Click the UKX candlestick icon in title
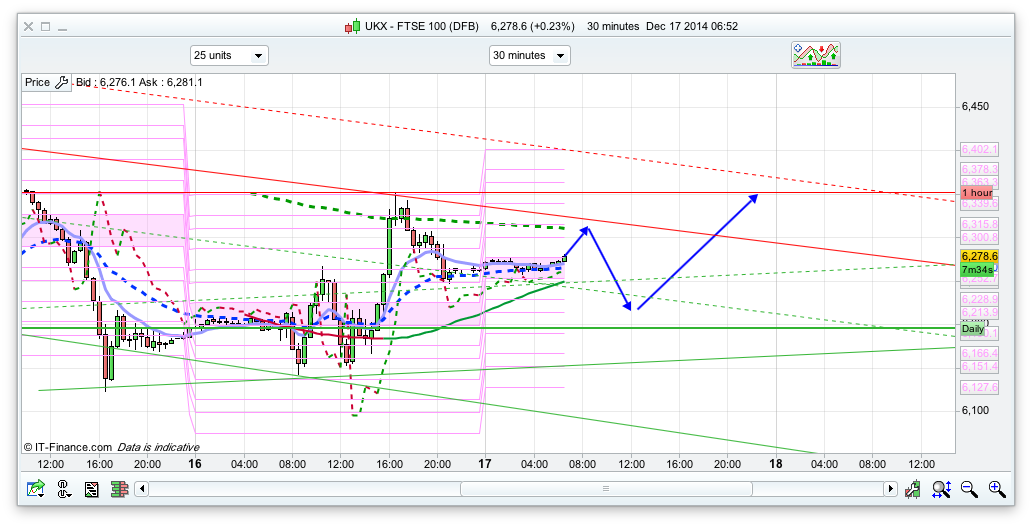Viewport: 1032px width, 527px height. (352, 27)
